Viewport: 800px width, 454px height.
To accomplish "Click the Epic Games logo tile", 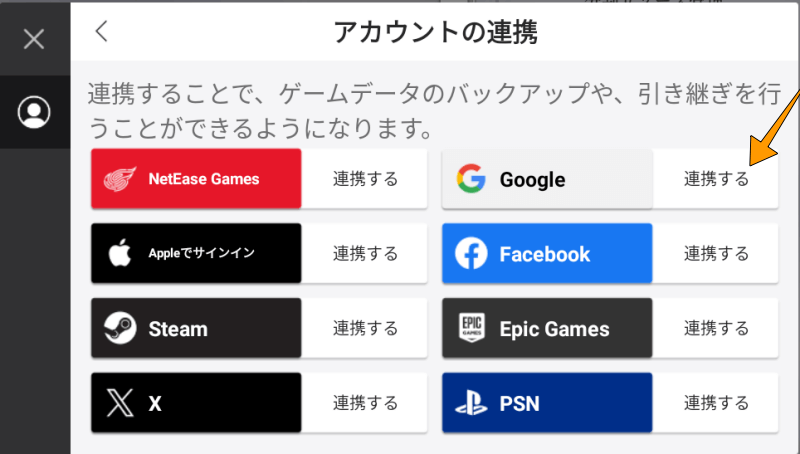I will (547, 328).
